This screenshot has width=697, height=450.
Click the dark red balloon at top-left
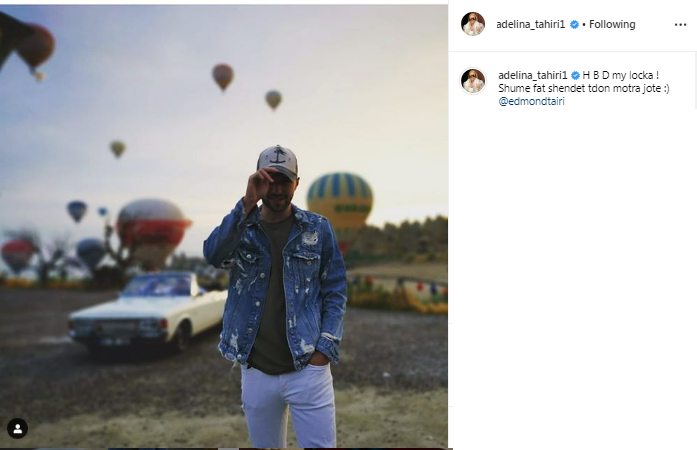pyautogui.click(x=36, y=45)
